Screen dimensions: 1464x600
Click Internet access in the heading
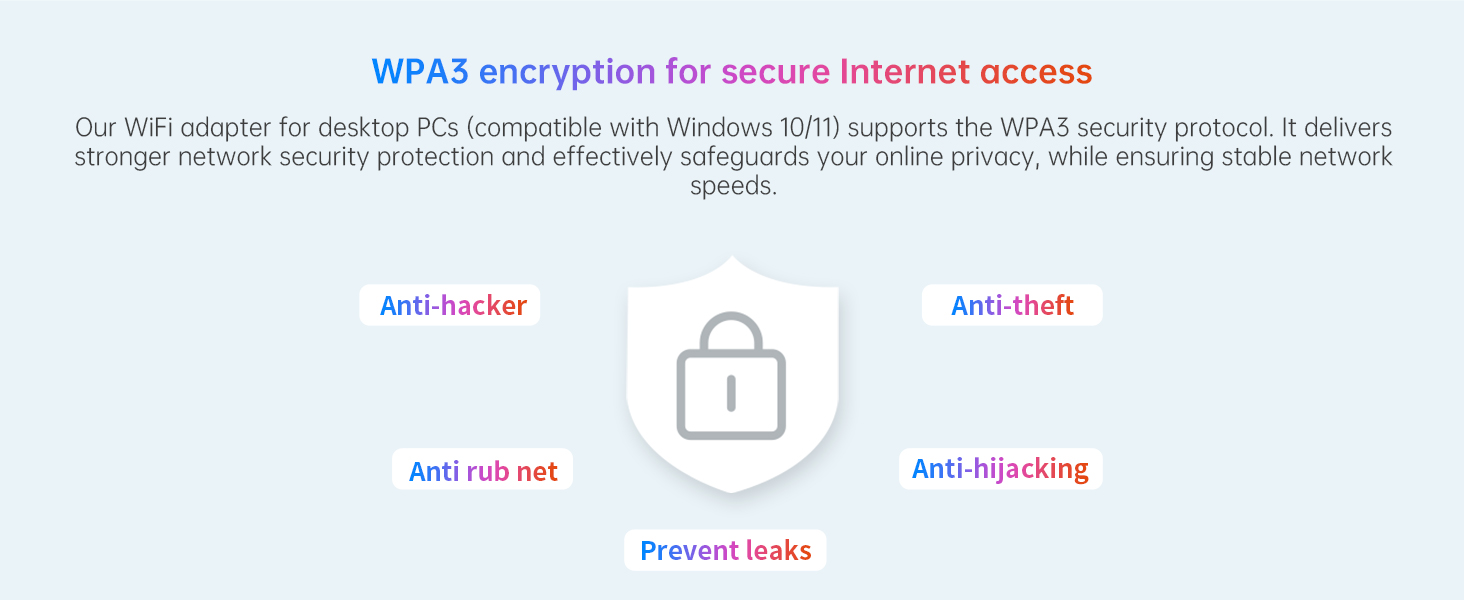point(965,72)
